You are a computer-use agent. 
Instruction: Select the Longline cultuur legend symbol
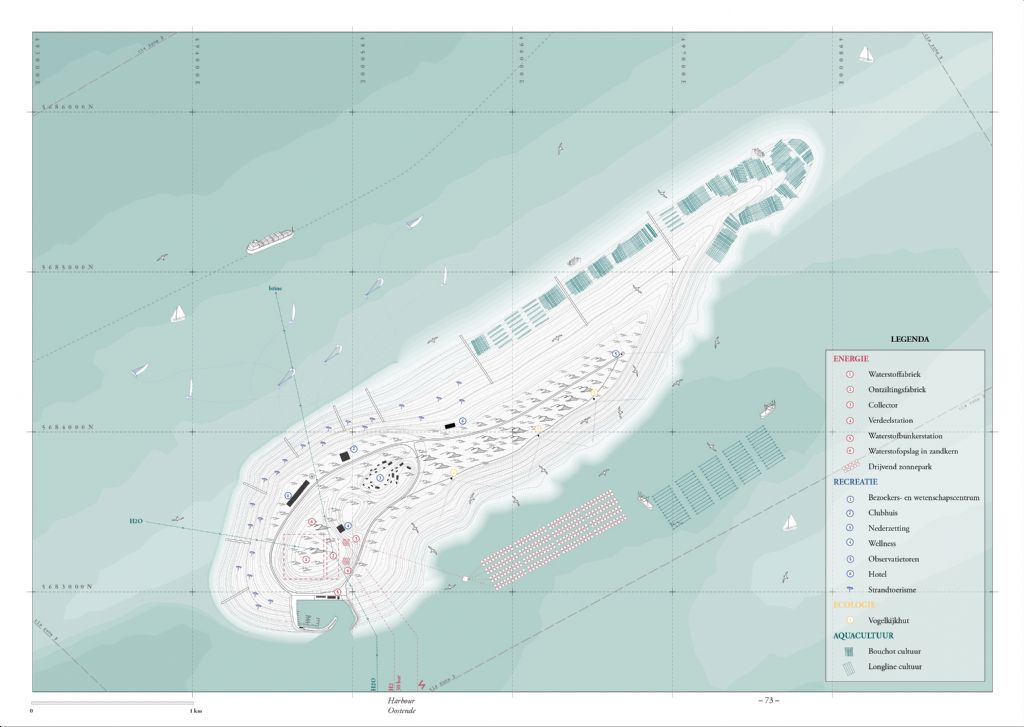pyautogui.click(x=848, y=668)
